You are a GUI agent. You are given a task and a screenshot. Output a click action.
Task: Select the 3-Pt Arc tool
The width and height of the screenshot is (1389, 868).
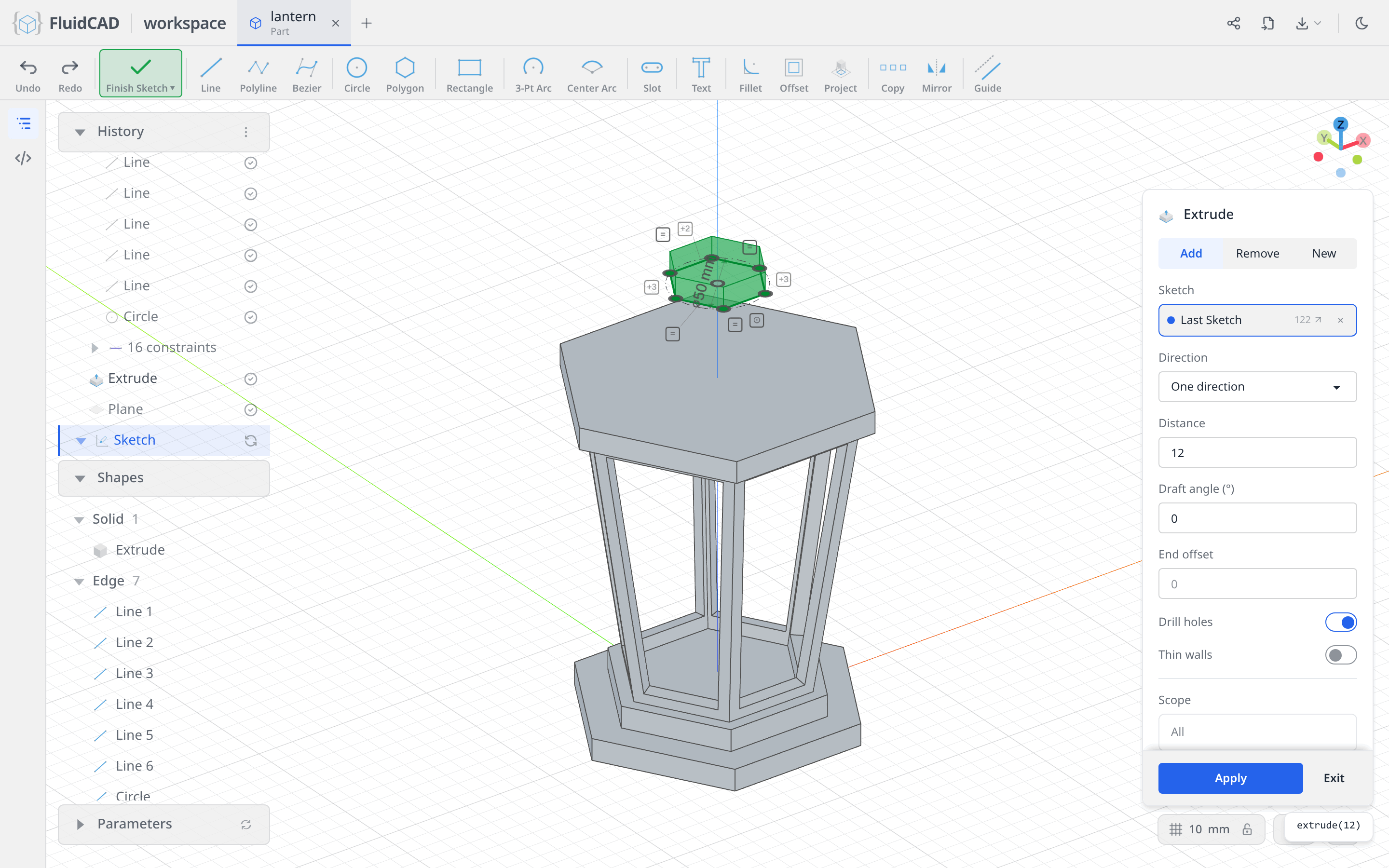[532, 75]
